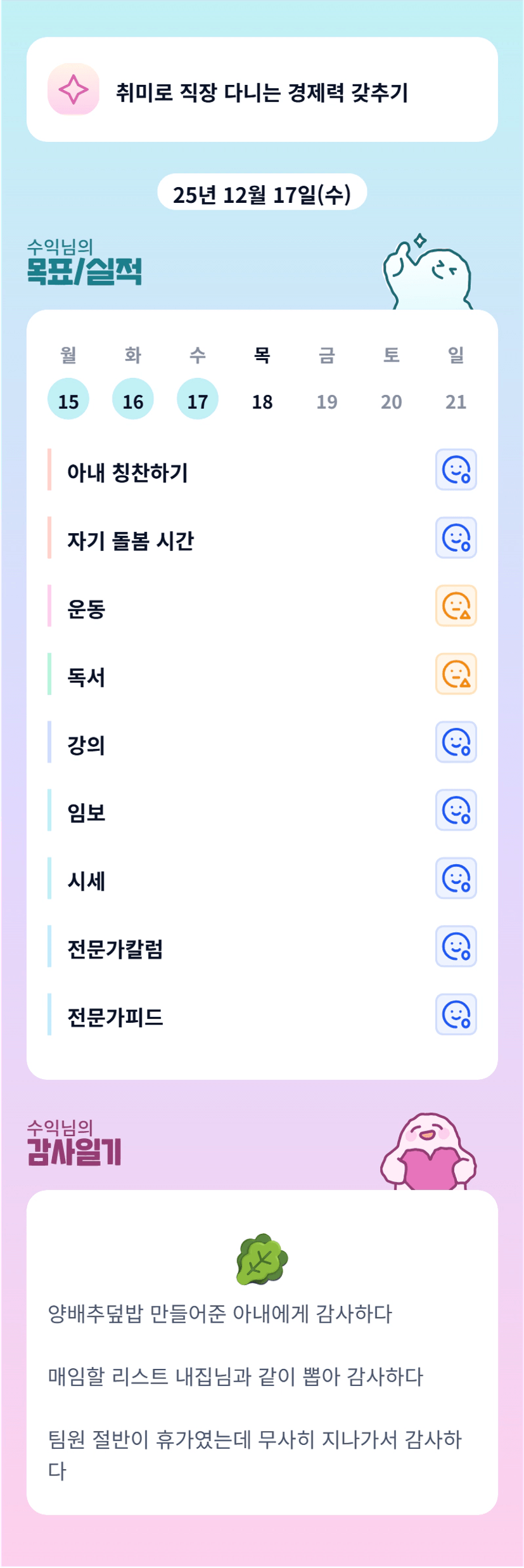The height and width of the screenshot is (1568, 524).
Task: Click the smiley status icon for 강의
Action: pyautogui.click(x=456, y=742)
